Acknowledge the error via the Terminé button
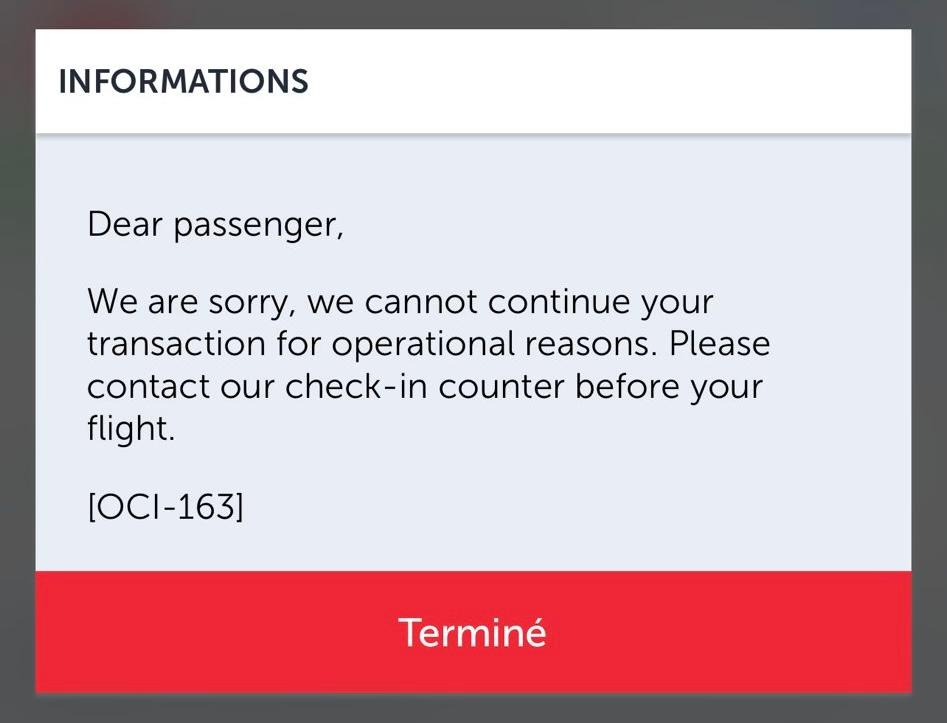Image resolution: width=947 pixels, height=723 pixels. (x=473, y=632)
